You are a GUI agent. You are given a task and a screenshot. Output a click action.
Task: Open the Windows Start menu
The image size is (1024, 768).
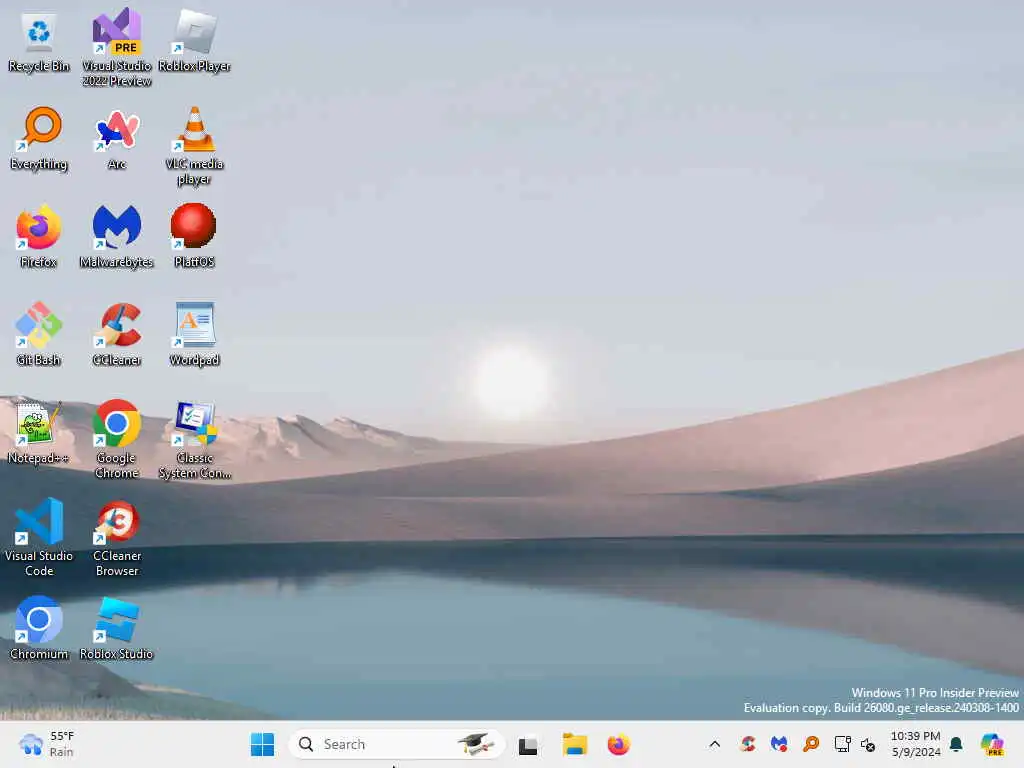pyautogui.click(x=263, y=744)
